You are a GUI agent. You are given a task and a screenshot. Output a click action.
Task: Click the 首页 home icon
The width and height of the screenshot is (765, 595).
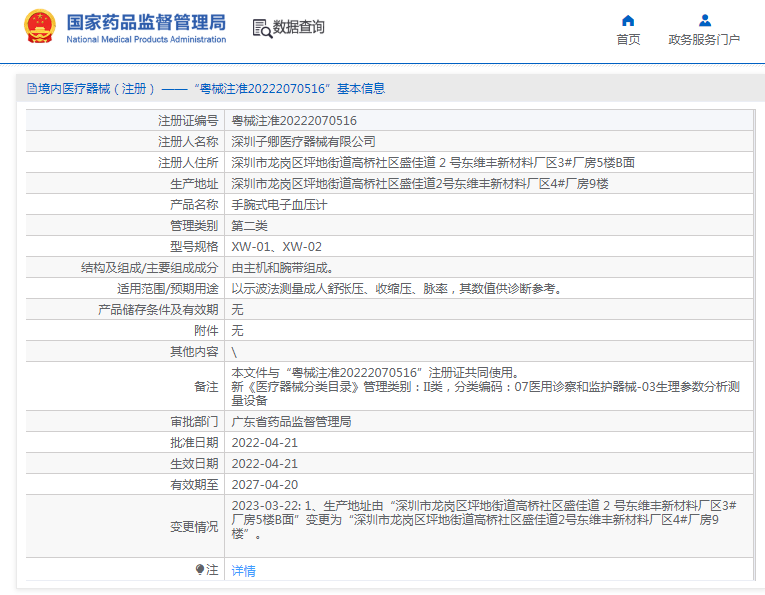[x=628, y=20]
